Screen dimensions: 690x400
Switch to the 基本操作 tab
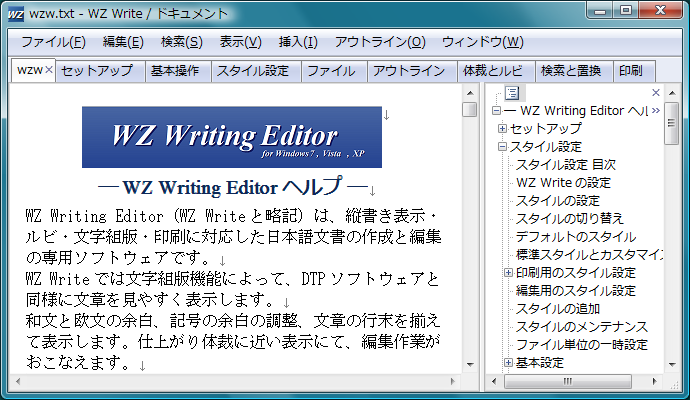[x=178, y=71]
